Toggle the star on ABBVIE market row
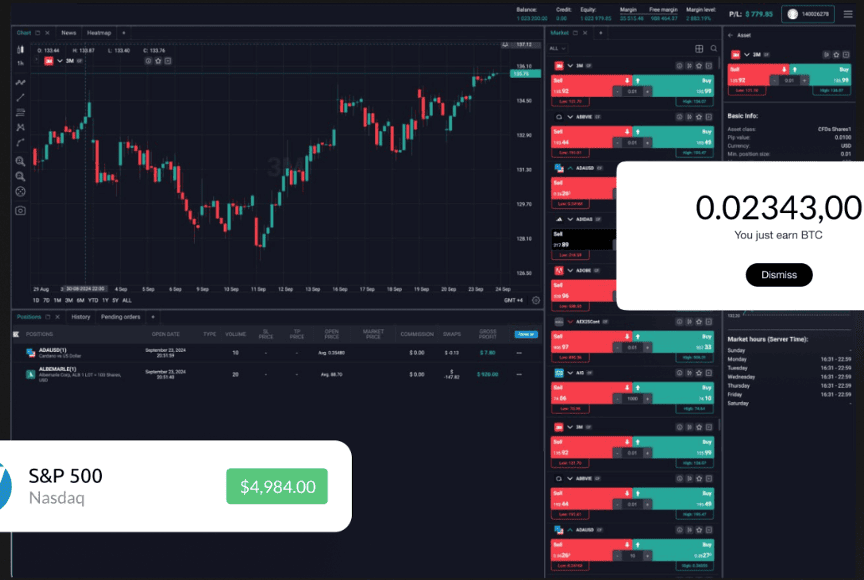 (699, 117)
